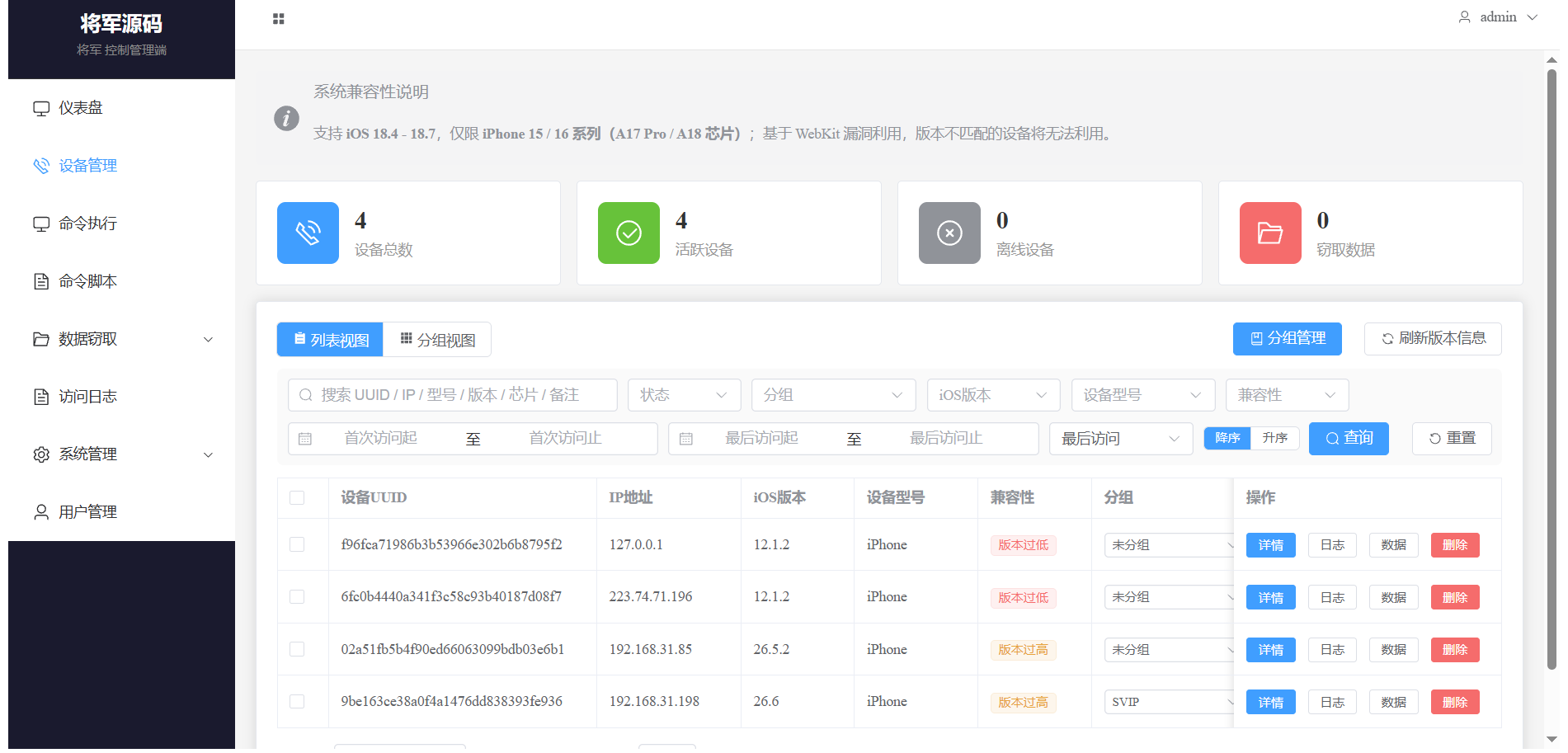The width and height of the screenshot is (1568, 753).
Task: Click the 首次访问止 date field
Action: 566,439
